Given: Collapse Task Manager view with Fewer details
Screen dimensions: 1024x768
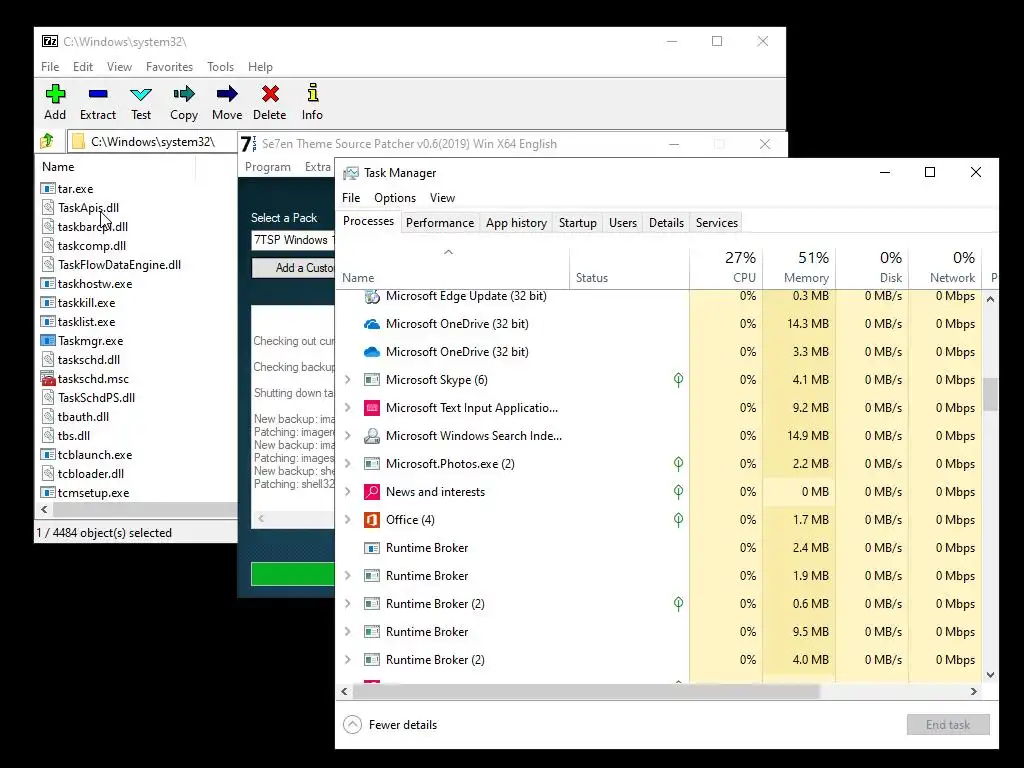Looking at the screenshot, I should pos(391,724).
